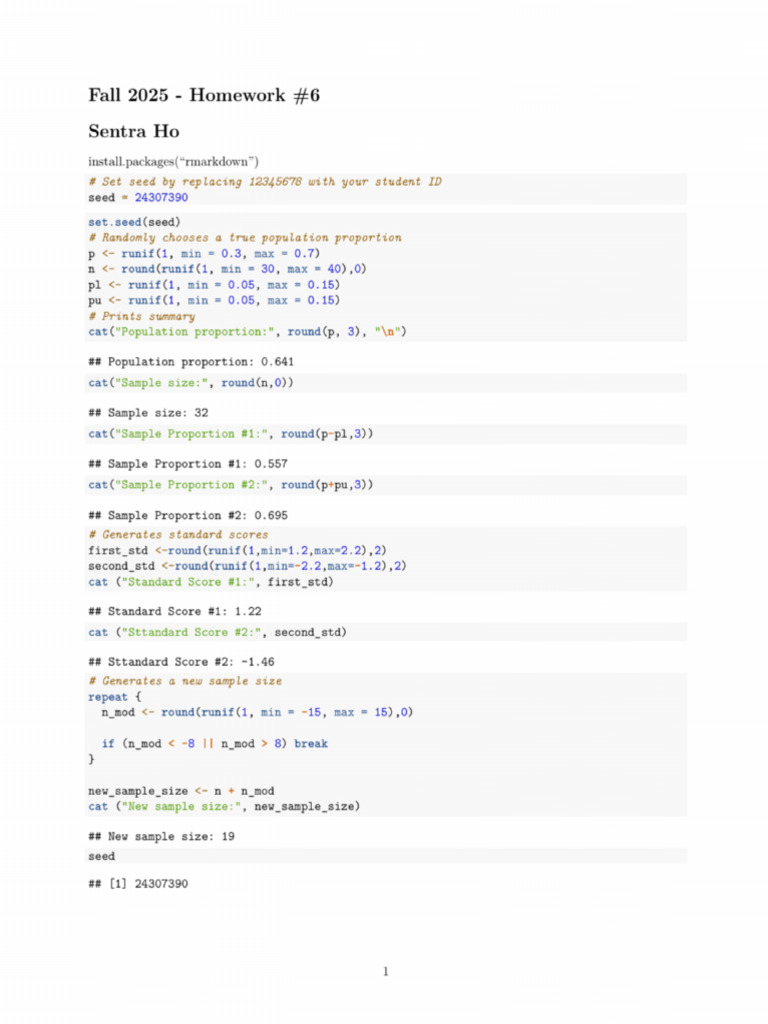Screen dimensions: 768x1024
Task: Select output "## Sample Proportion #2: 0.695"
Action: pyautogui.click(x=188, y=515)
